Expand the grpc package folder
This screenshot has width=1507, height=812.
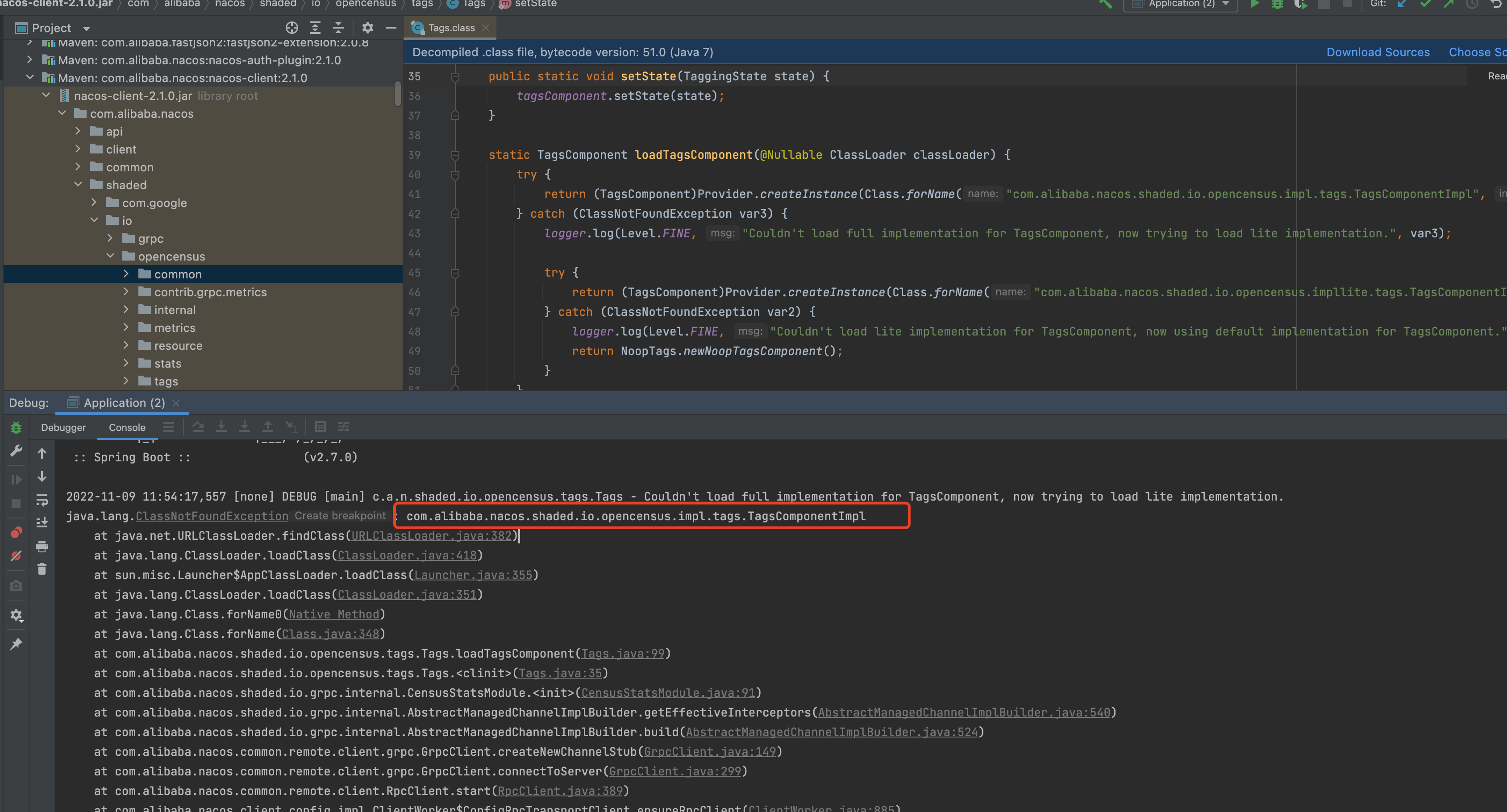(x=110, y=238)
